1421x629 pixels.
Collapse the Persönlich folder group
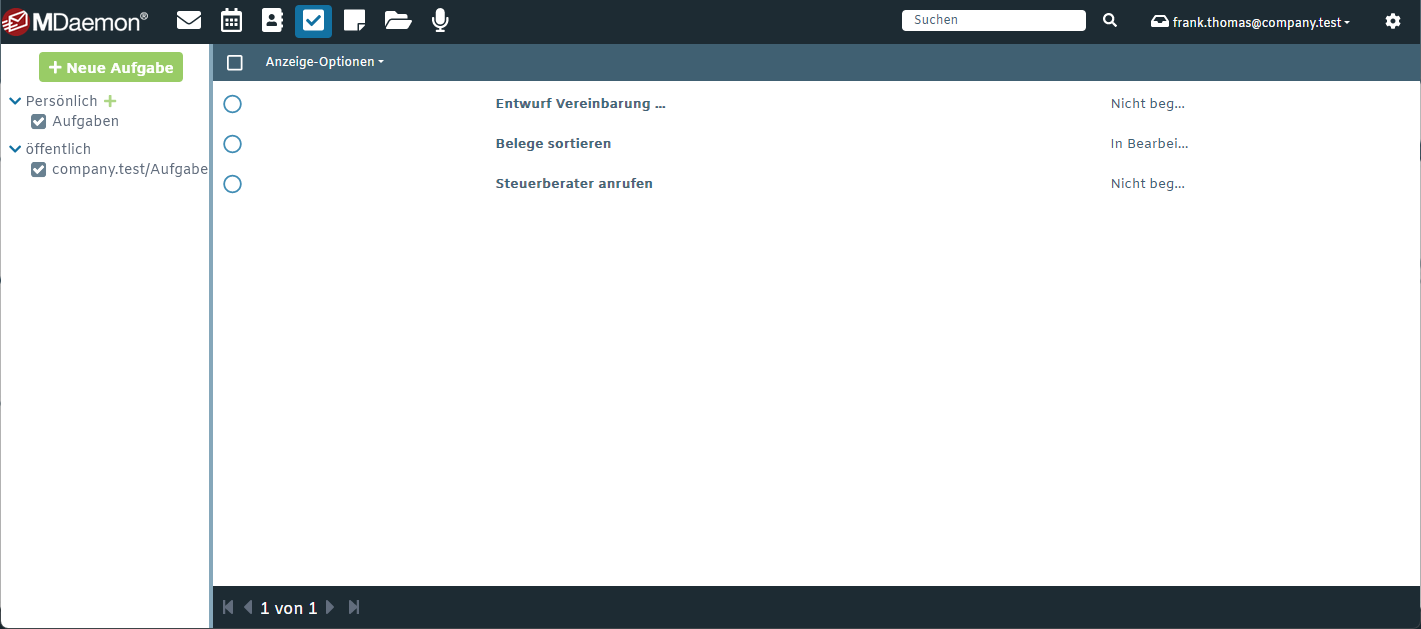[x=15, y=101]
